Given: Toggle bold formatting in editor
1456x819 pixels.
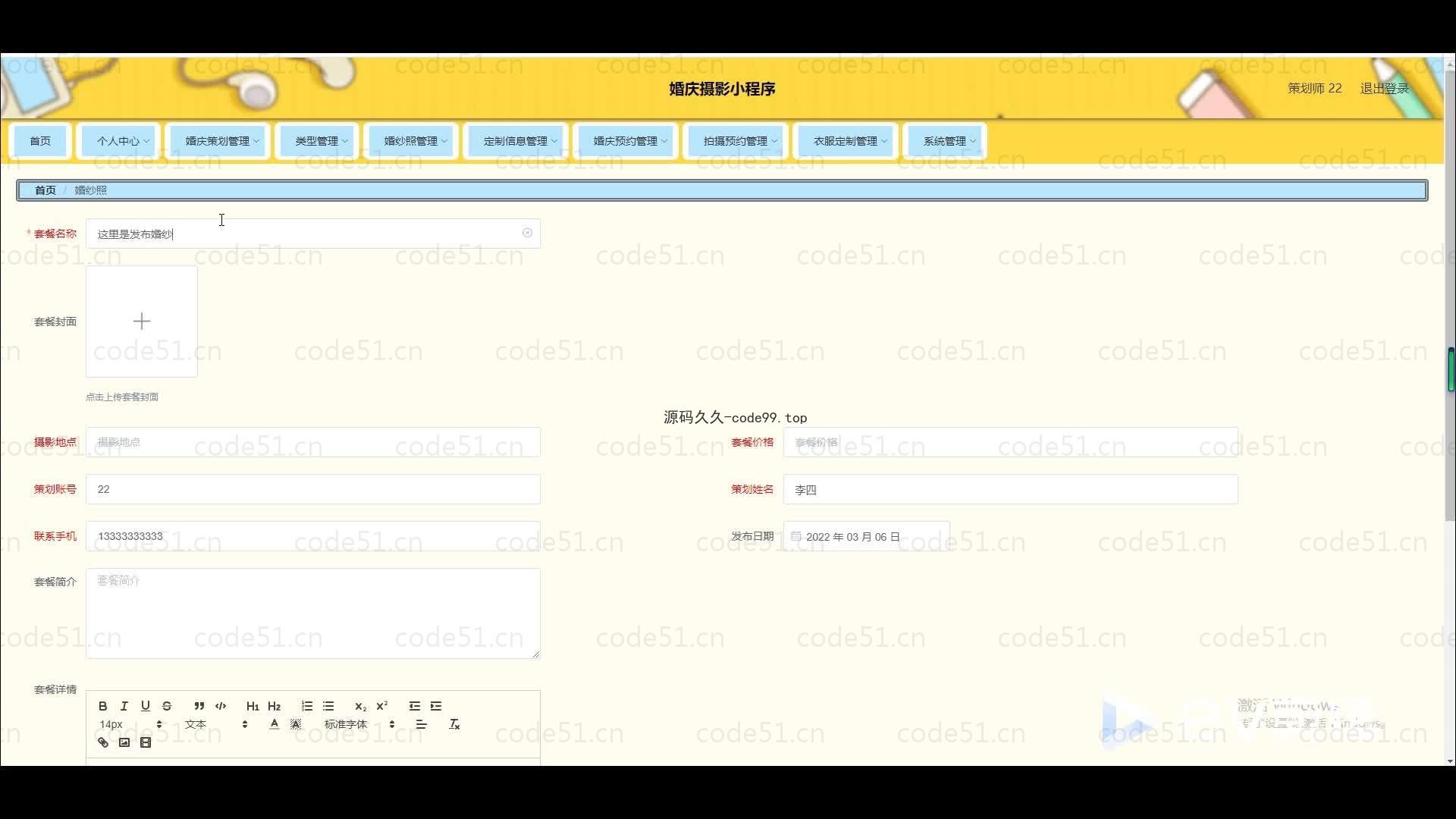Looking at the screenshot, I should [x=103, y=706].
